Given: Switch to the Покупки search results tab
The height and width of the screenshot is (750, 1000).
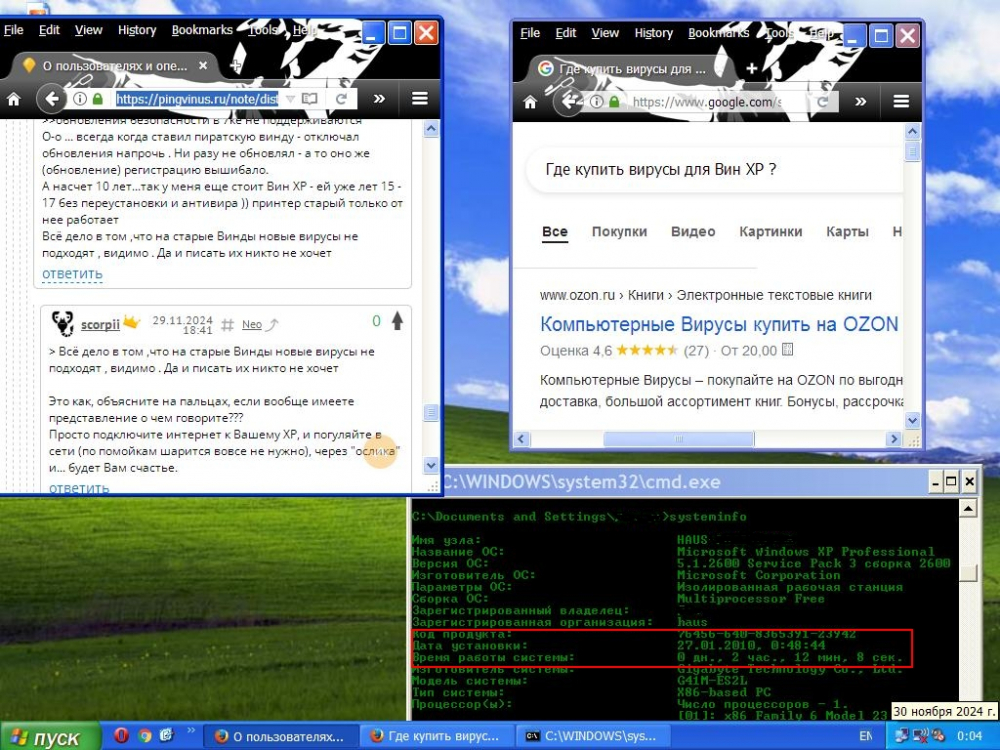Looking at the screenshot, I should pos(619,232).
